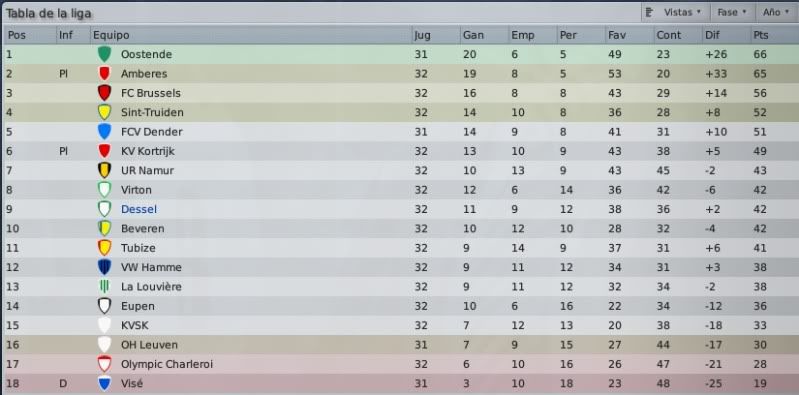Select the UR Namur black-yellow crest
The width and height of the screenshot is (799, 395).
[x=104, y=170]
